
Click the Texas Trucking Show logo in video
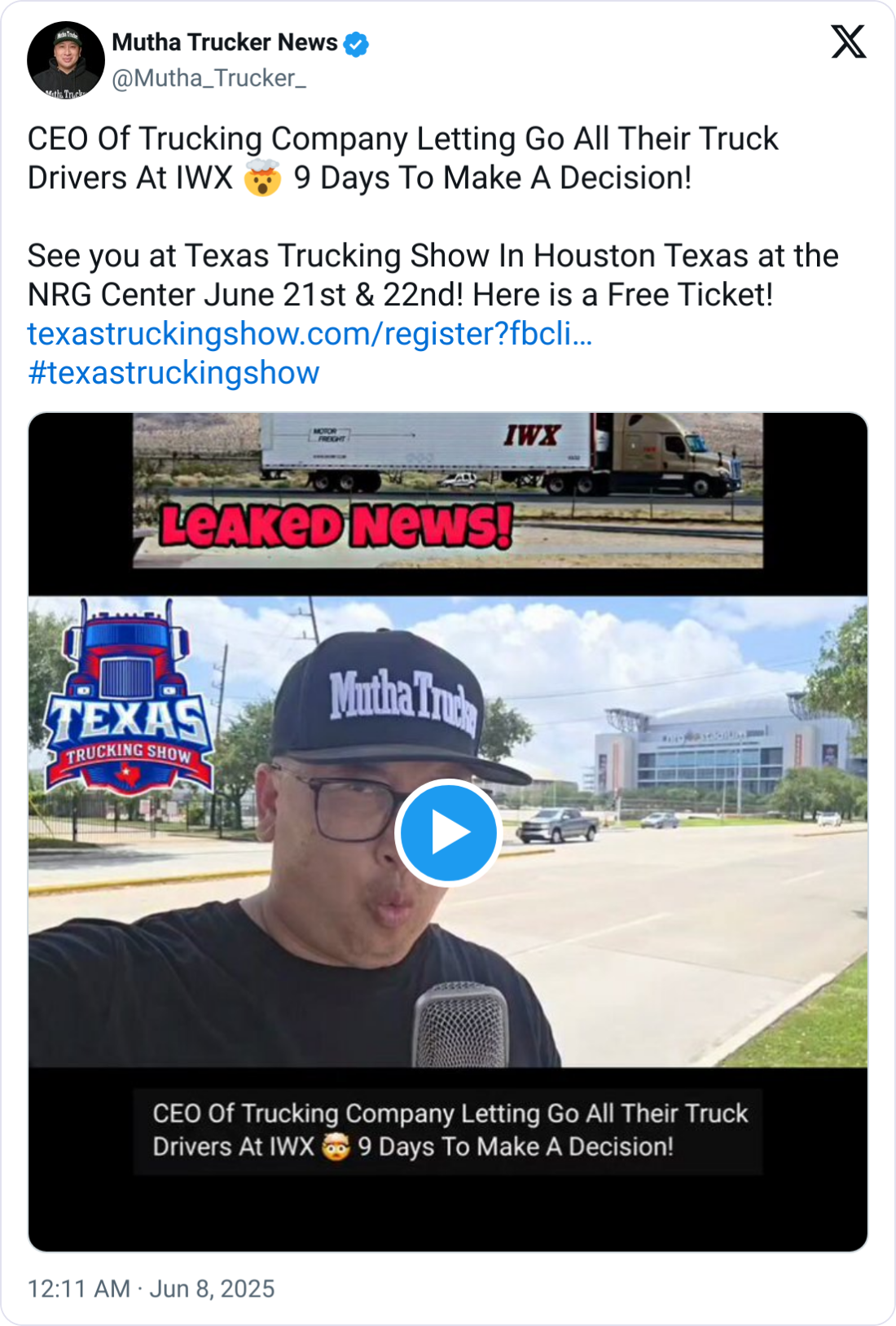coord(127,697)
